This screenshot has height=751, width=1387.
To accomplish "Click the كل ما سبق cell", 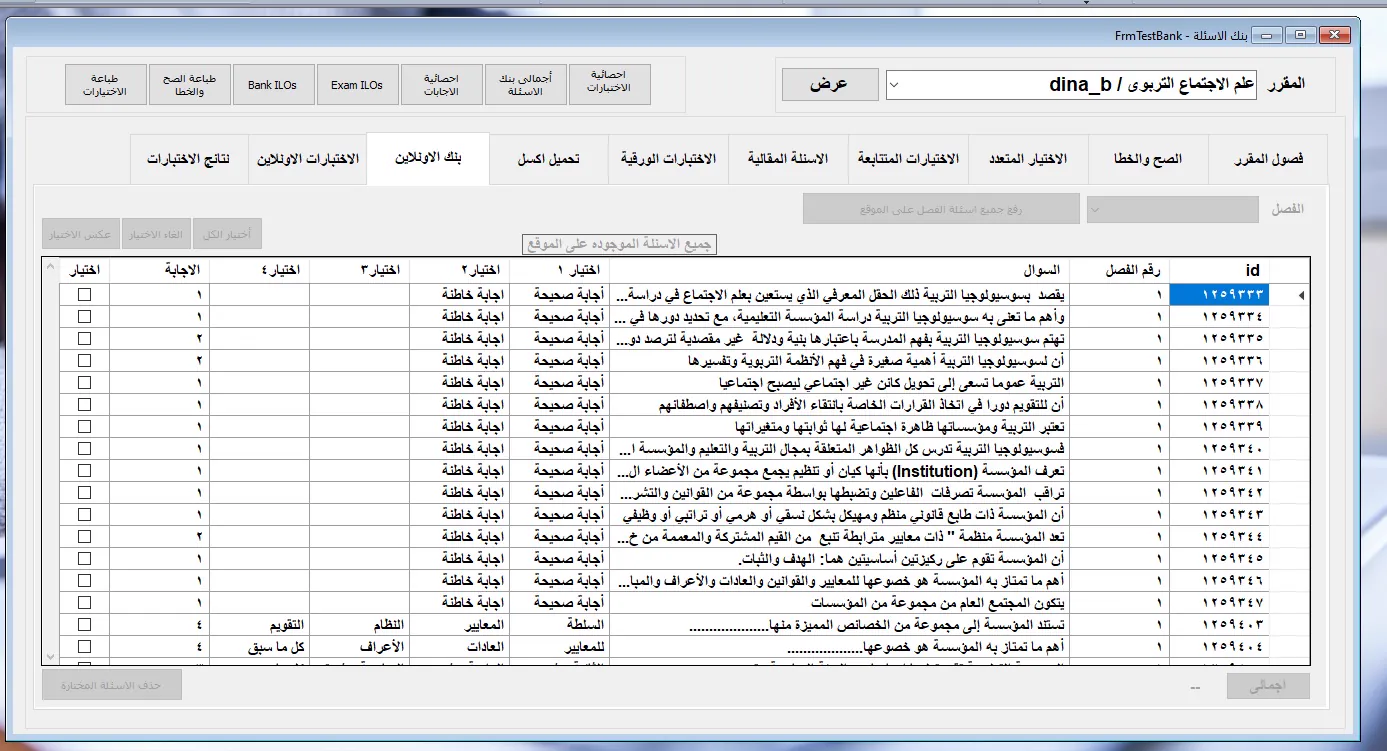I will [259, 647].
